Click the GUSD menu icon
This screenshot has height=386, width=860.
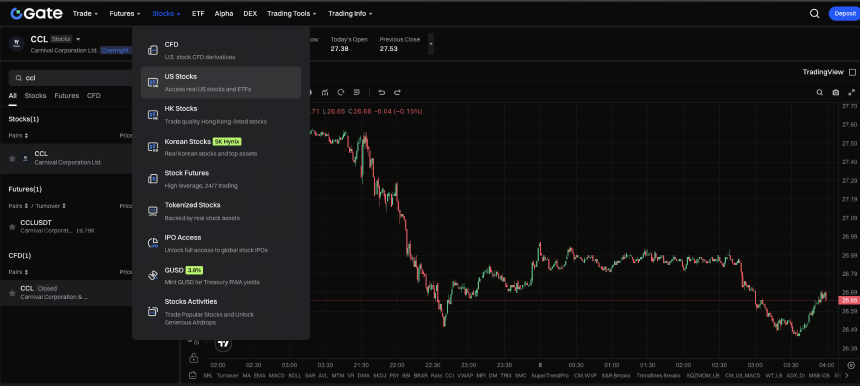153,276
